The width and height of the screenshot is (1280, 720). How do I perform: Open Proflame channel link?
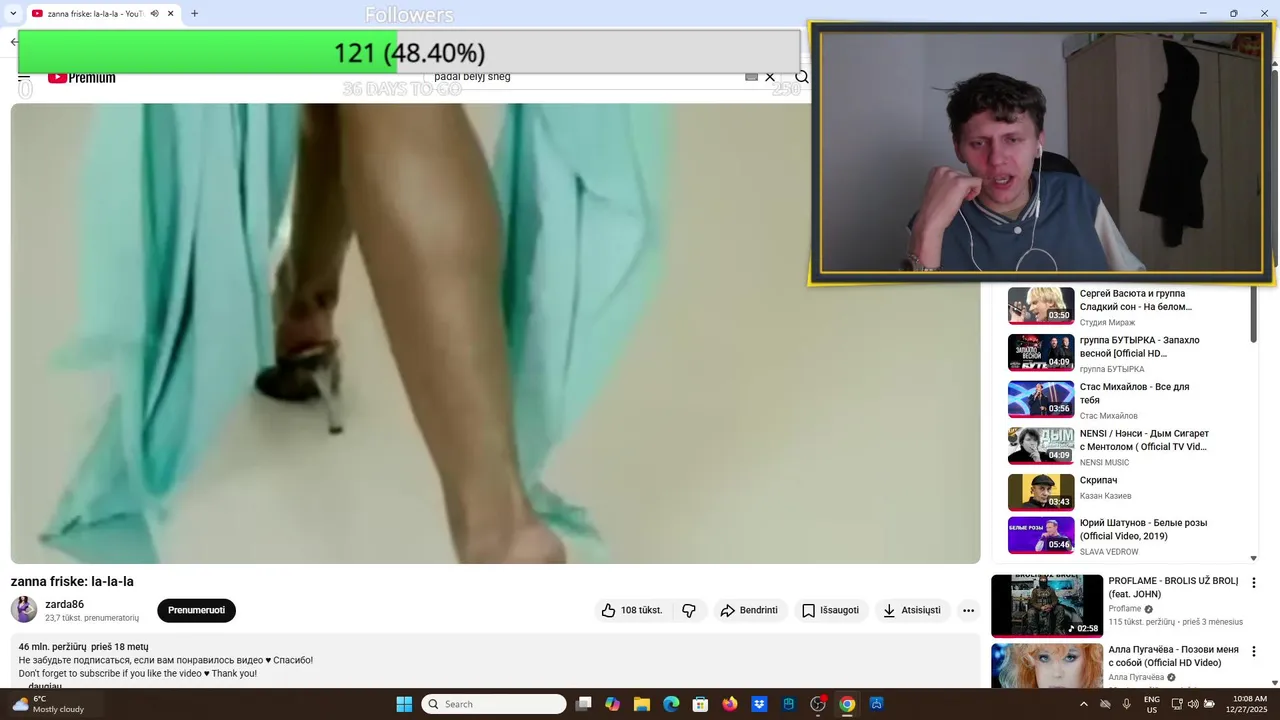(1124, 609)
